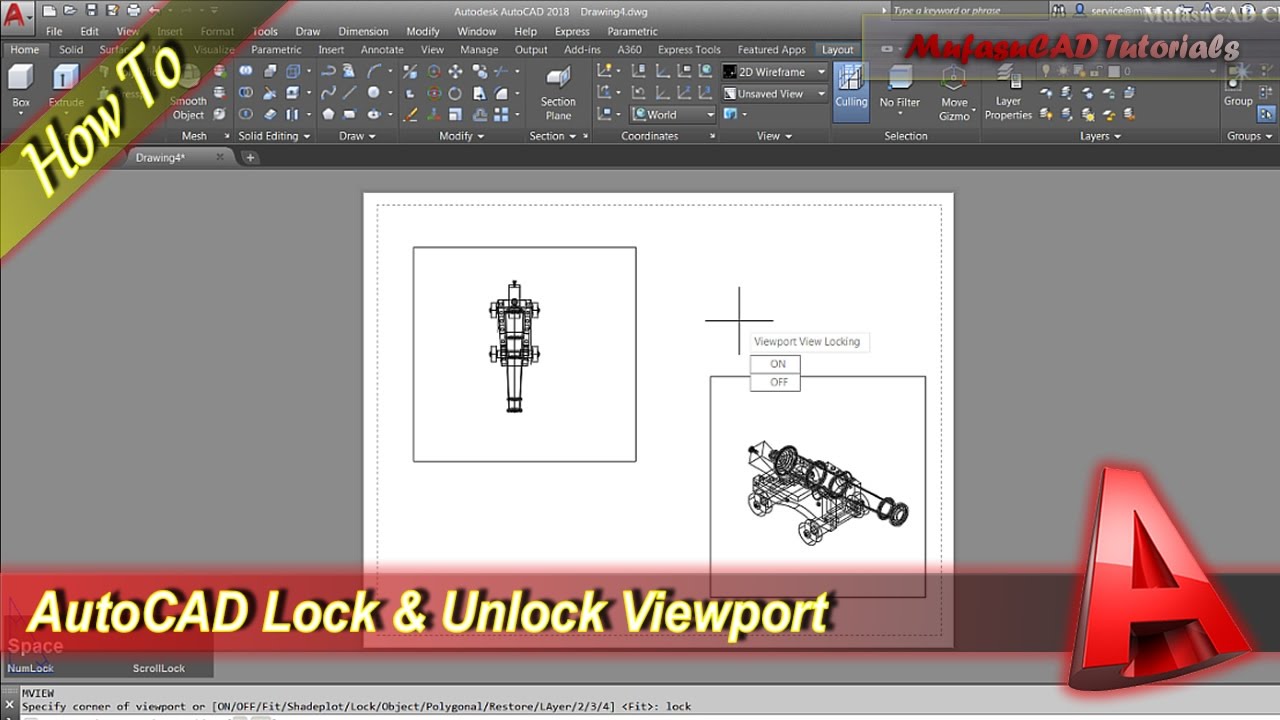Click the New drawing icon in quick access toolbar
Viewport: 1280px width, 720px height.
click(49, 11)
